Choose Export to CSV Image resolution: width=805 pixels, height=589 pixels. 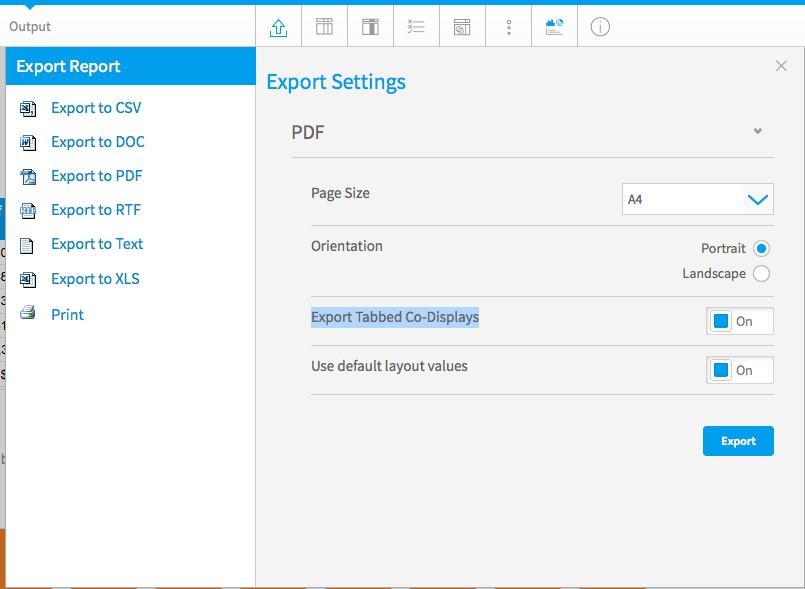(x=96, y=108)
